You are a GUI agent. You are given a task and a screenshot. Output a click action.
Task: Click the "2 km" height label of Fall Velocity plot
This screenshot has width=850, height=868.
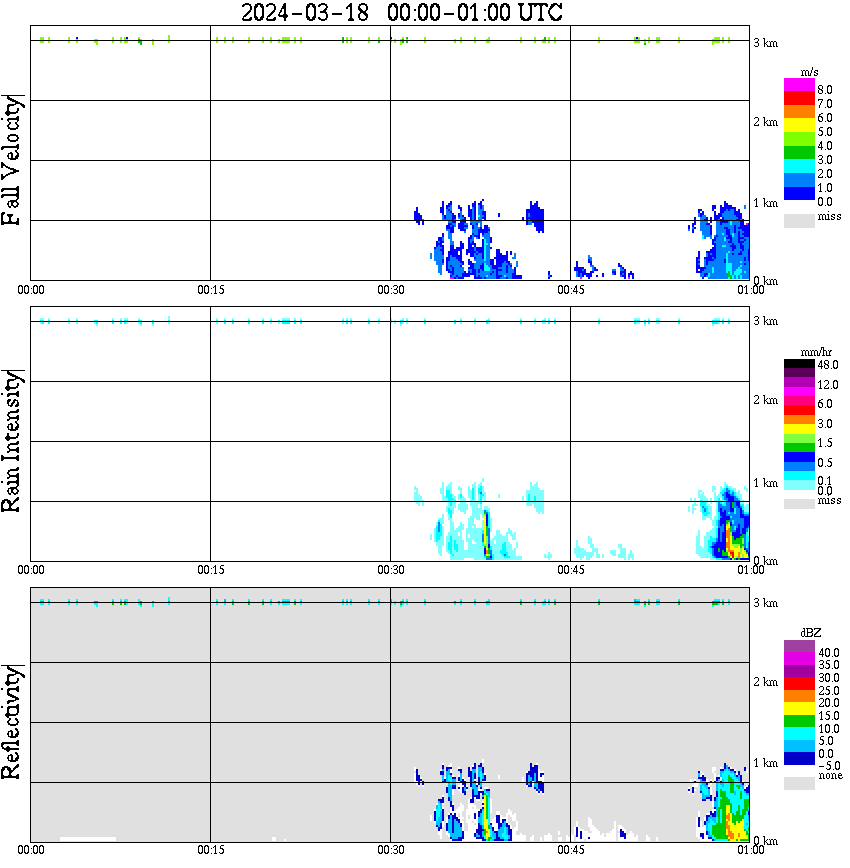(765, 122)
